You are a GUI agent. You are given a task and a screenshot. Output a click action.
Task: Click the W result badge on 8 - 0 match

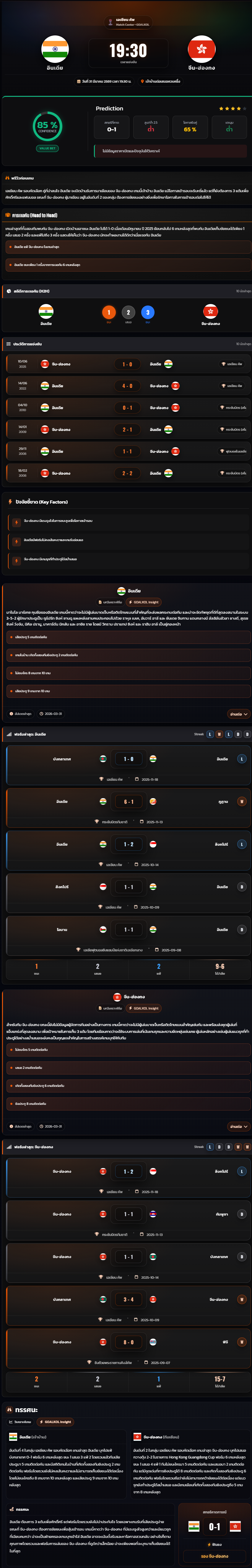242,1342
